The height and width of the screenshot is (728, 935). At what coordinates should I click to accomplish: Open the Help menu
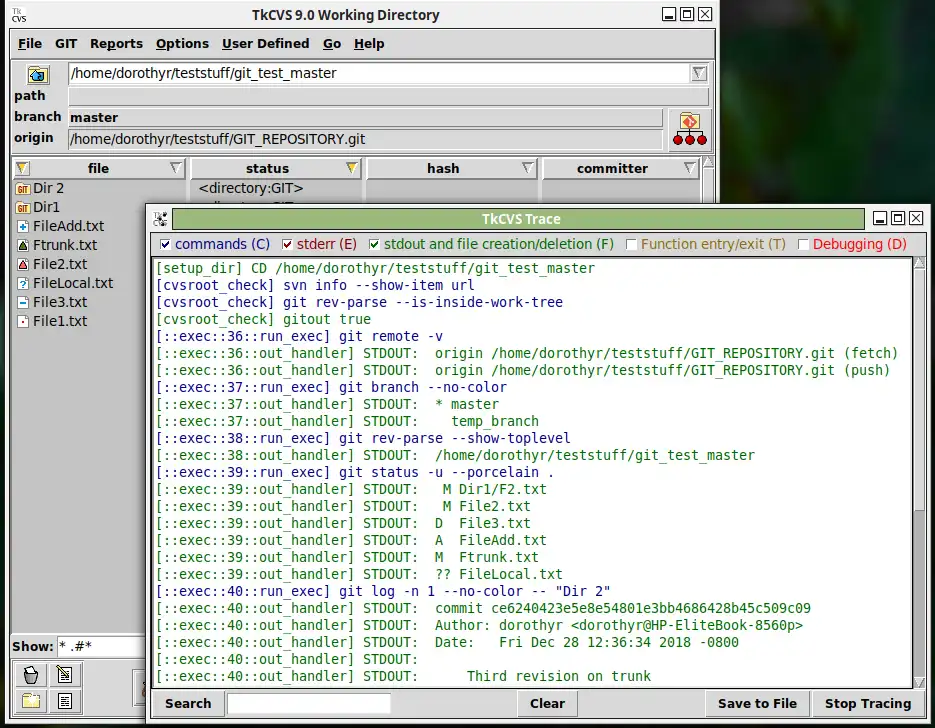coord(369,44)
